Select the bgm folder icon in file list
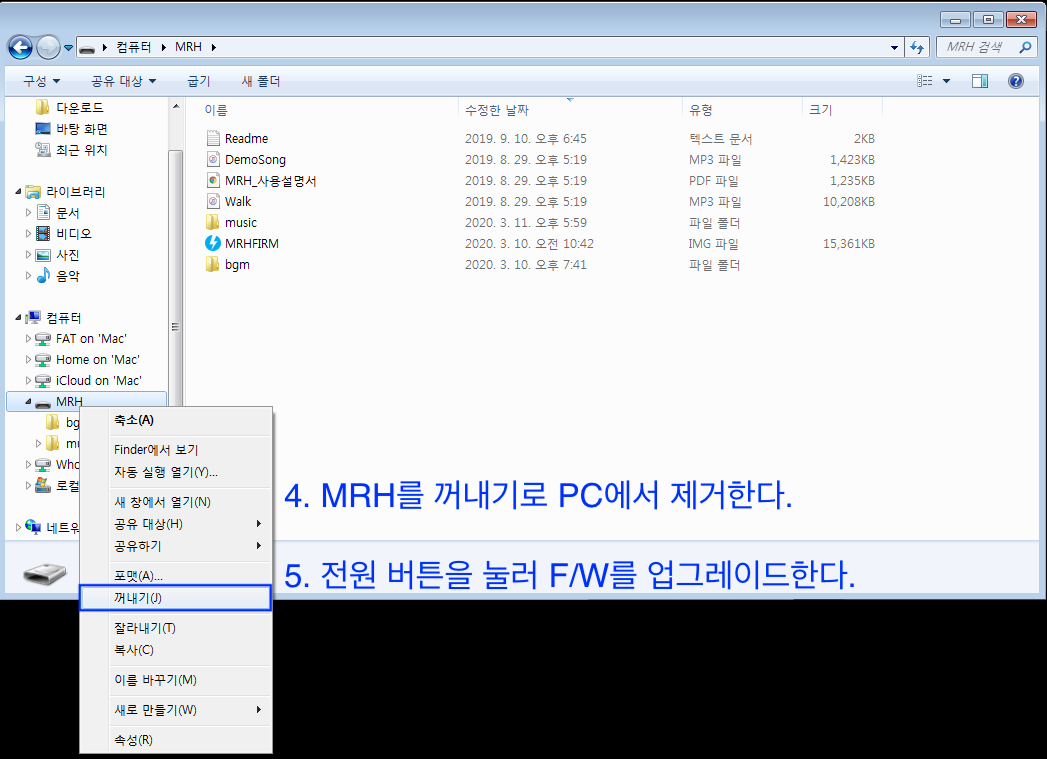The height and width of the screenshot is (759, 1047). coord(212,265)
